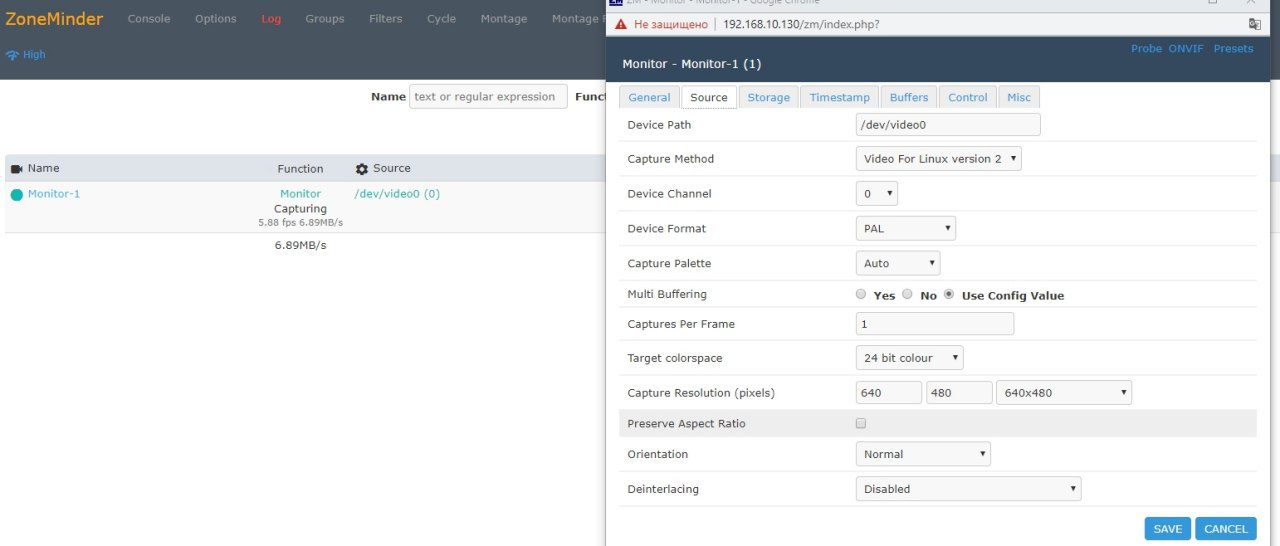Click the translate page icon in address bar
Image resolution: width=1280 pixels, height=546 pixels.
tap(1254, 24)
